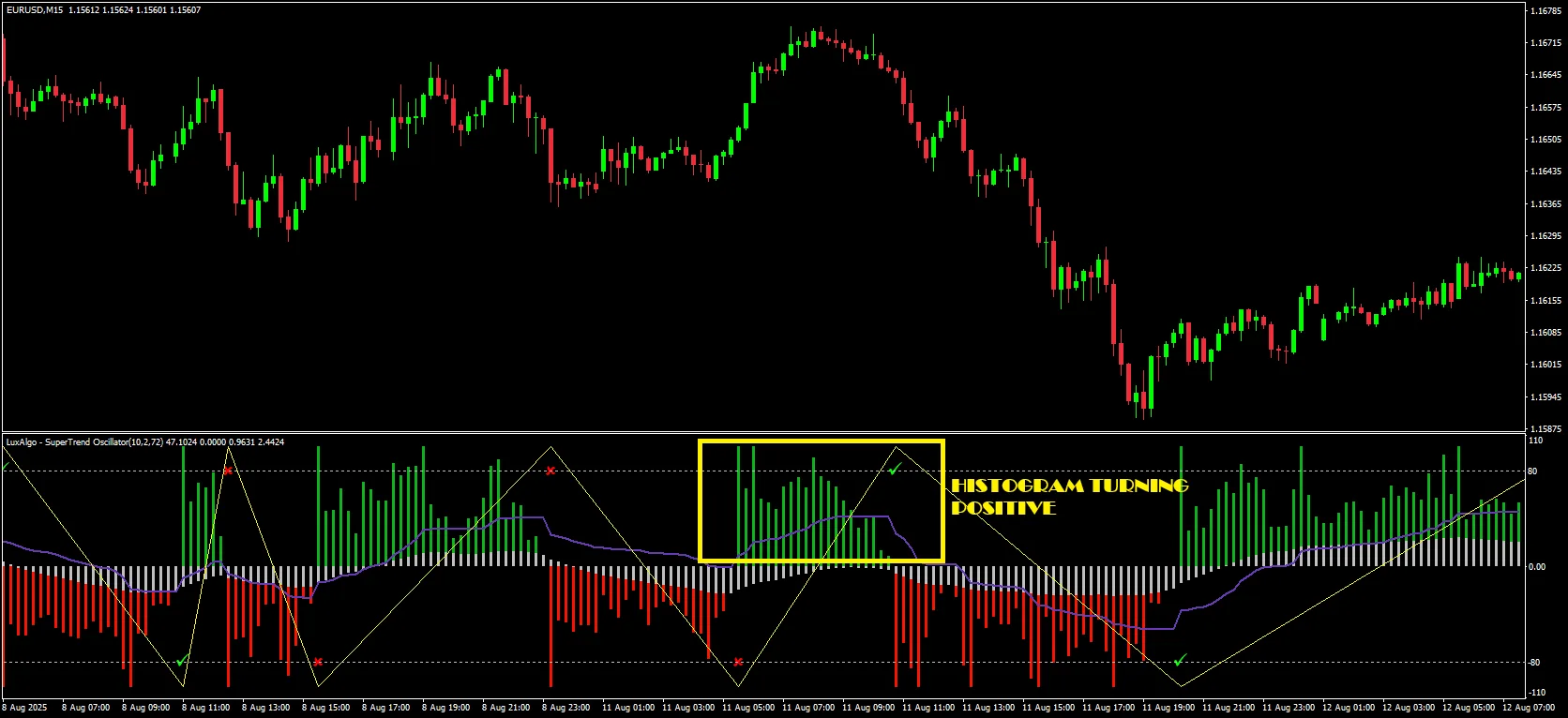
Task: Click the 11 Aug 23:00 time label
Action: click(1289, 708)
